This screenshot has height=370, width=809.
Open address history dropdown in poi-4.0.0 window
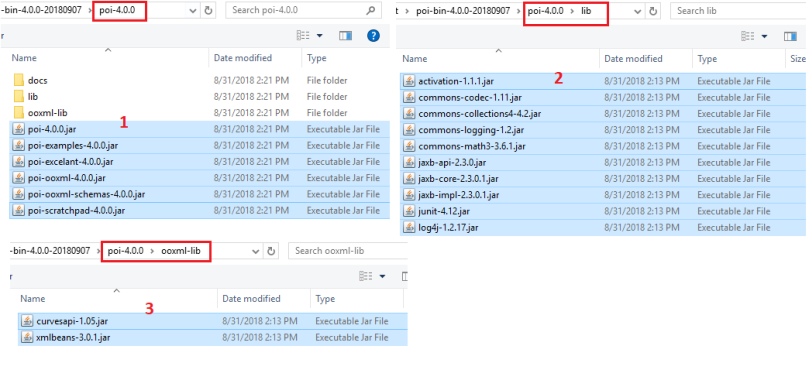coord(192,11)
